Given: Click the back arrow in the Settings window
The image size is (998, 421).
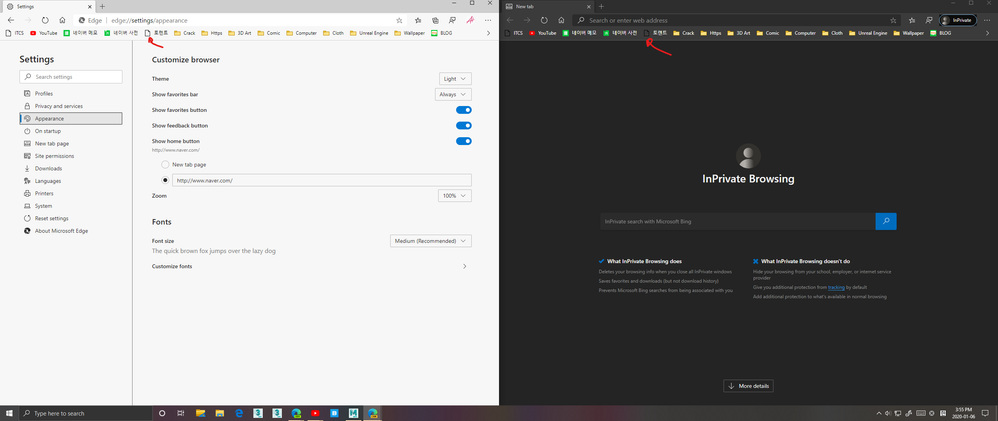Looking at the screenshot, I should (x=11, y=20).
